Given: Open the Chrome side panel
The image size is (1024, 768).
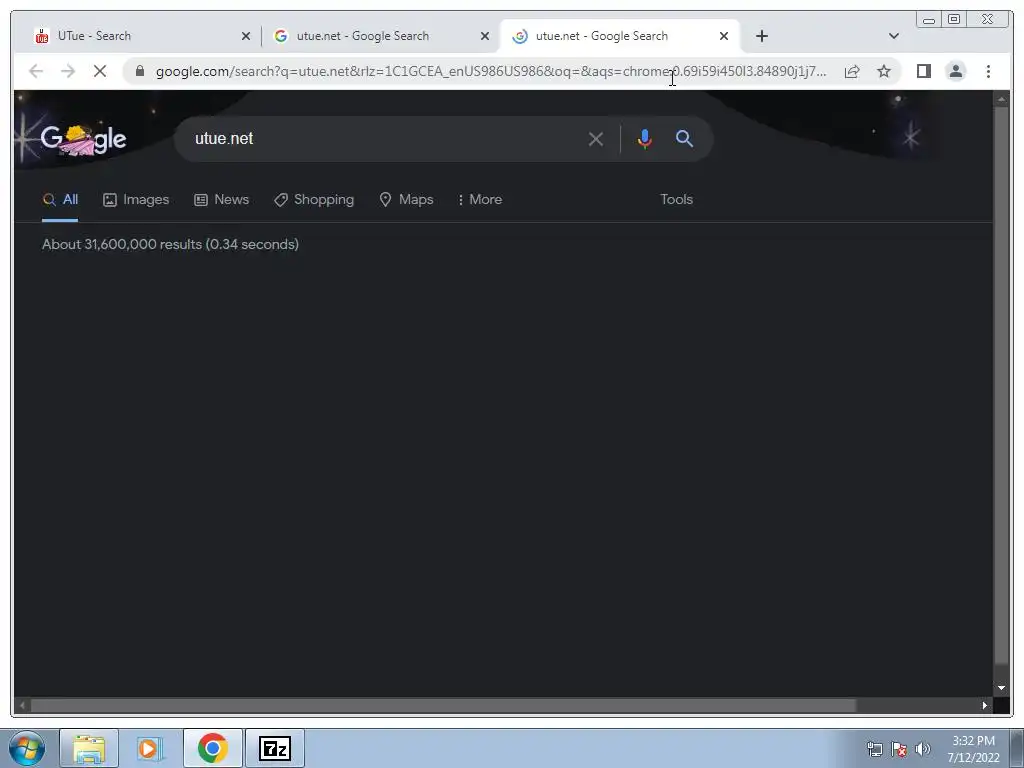Looking at the screenshot, I should click(x=923, y=71).
